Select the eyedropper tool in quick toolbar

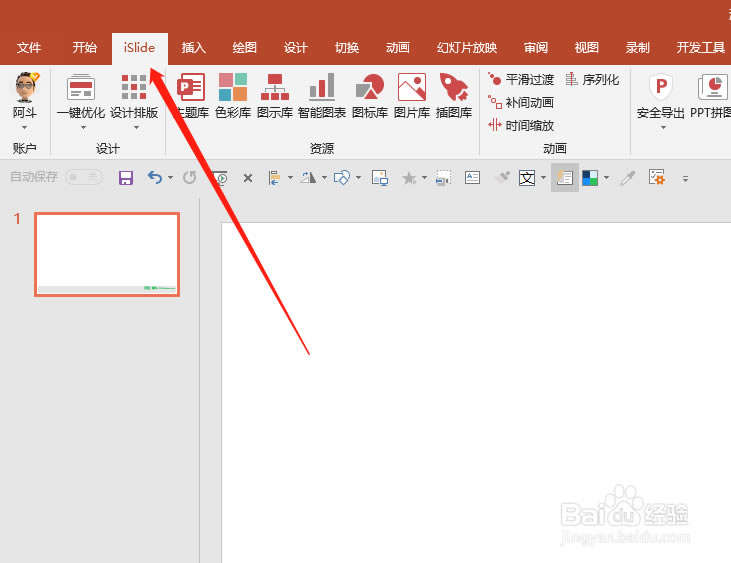pos(628,178)
